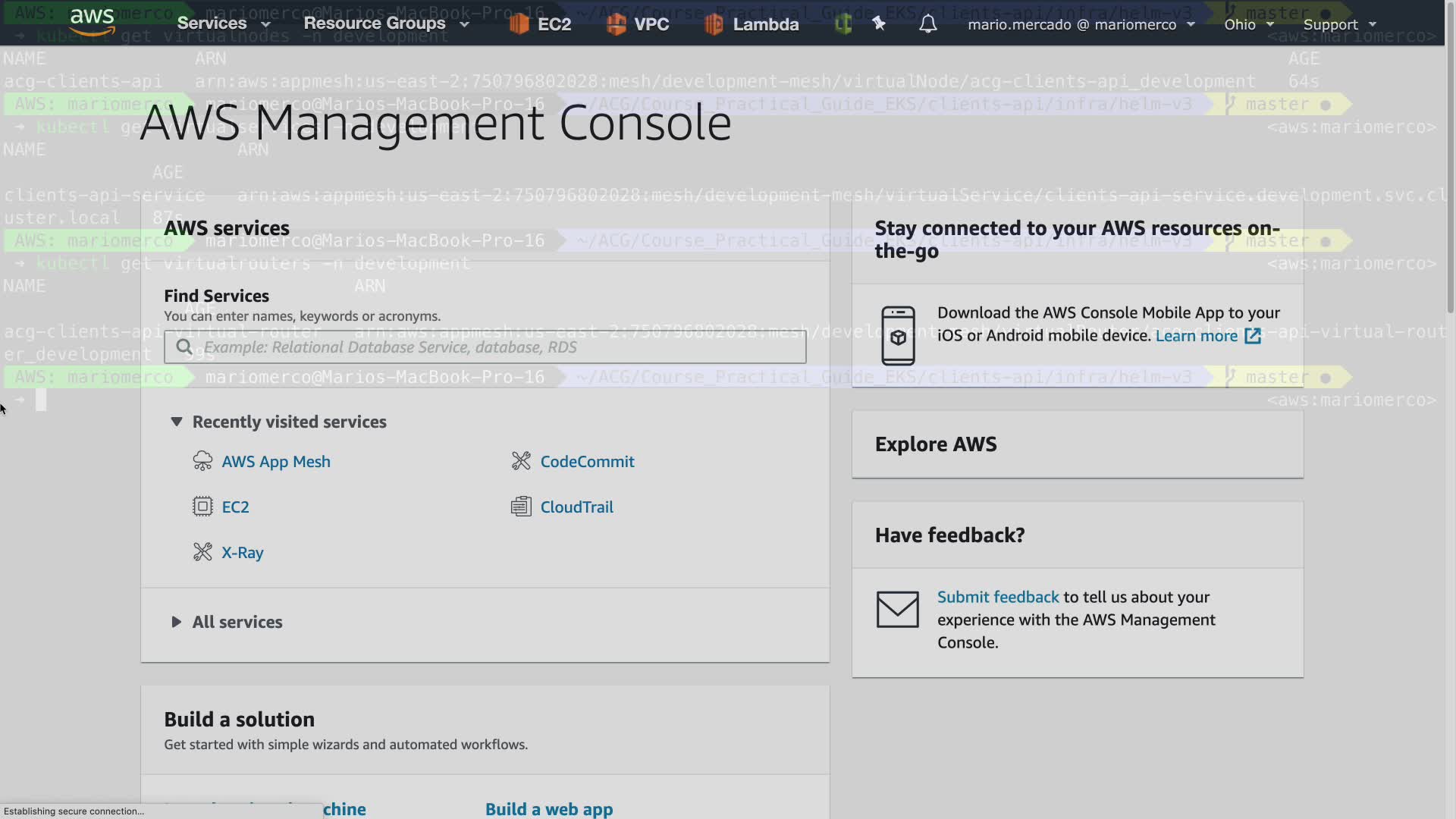This screenshot has width=1456, height=819.
Task: Click the AWS App Mesh cloud icon
Action: 202,461
